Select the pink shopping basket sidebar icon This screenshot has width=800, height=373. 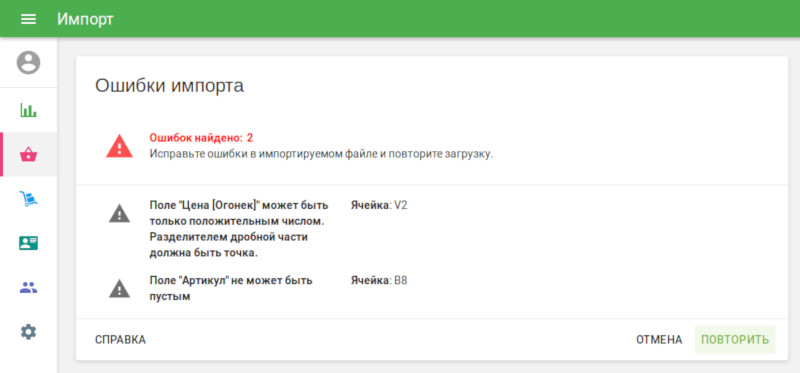pos(28,154)
